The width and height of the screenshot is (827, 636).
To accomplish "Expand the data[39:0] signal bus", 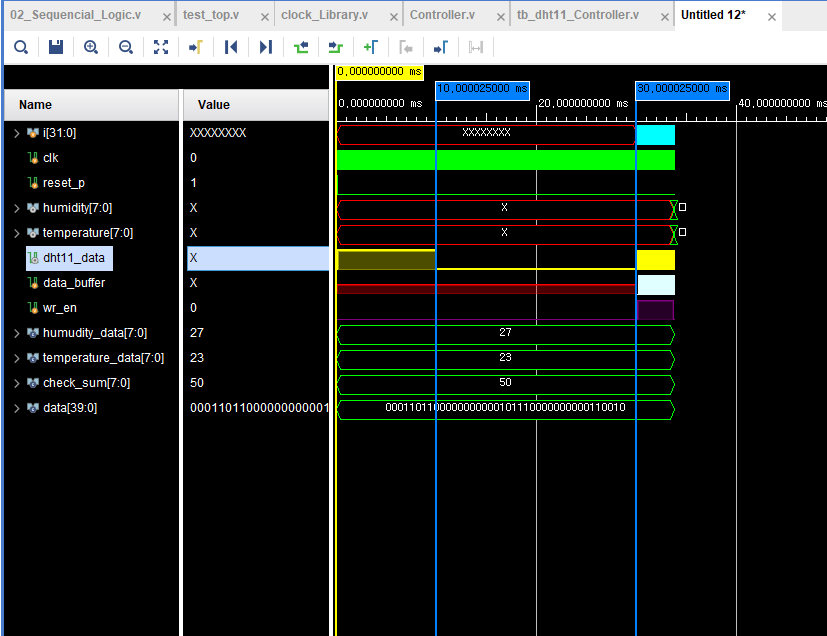I will coord(14,407).
